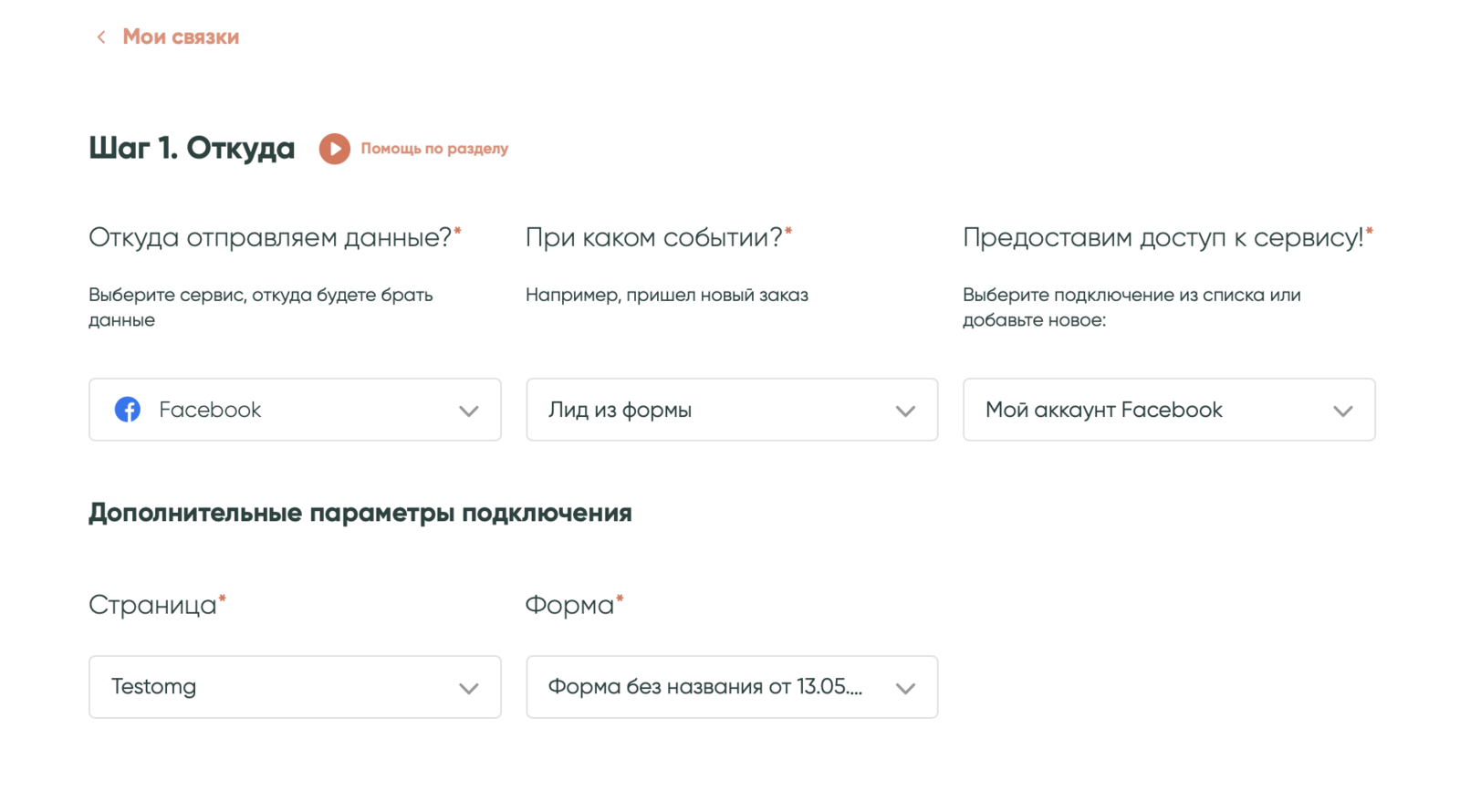
Task: Select the Facebook text in the source dropdown
Action: click(x=210, y=410)
